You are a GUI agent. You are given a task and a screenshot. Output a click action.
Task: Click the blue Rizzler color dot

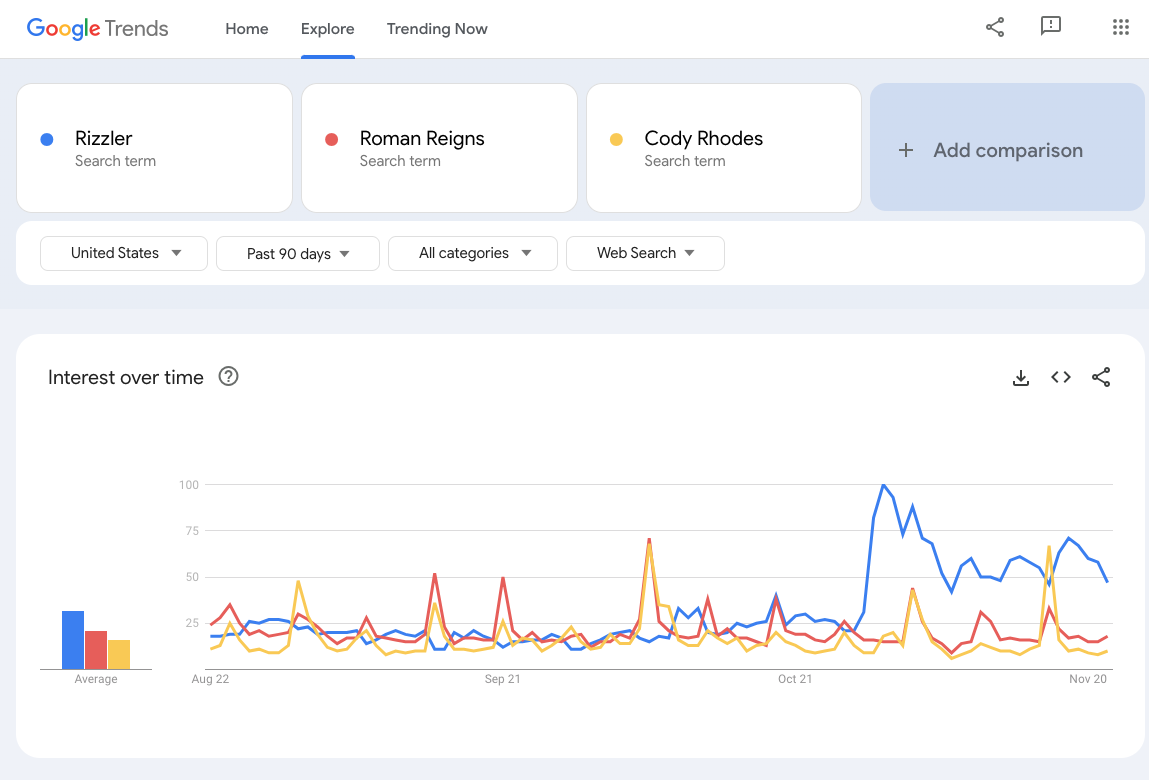(47, 139)
